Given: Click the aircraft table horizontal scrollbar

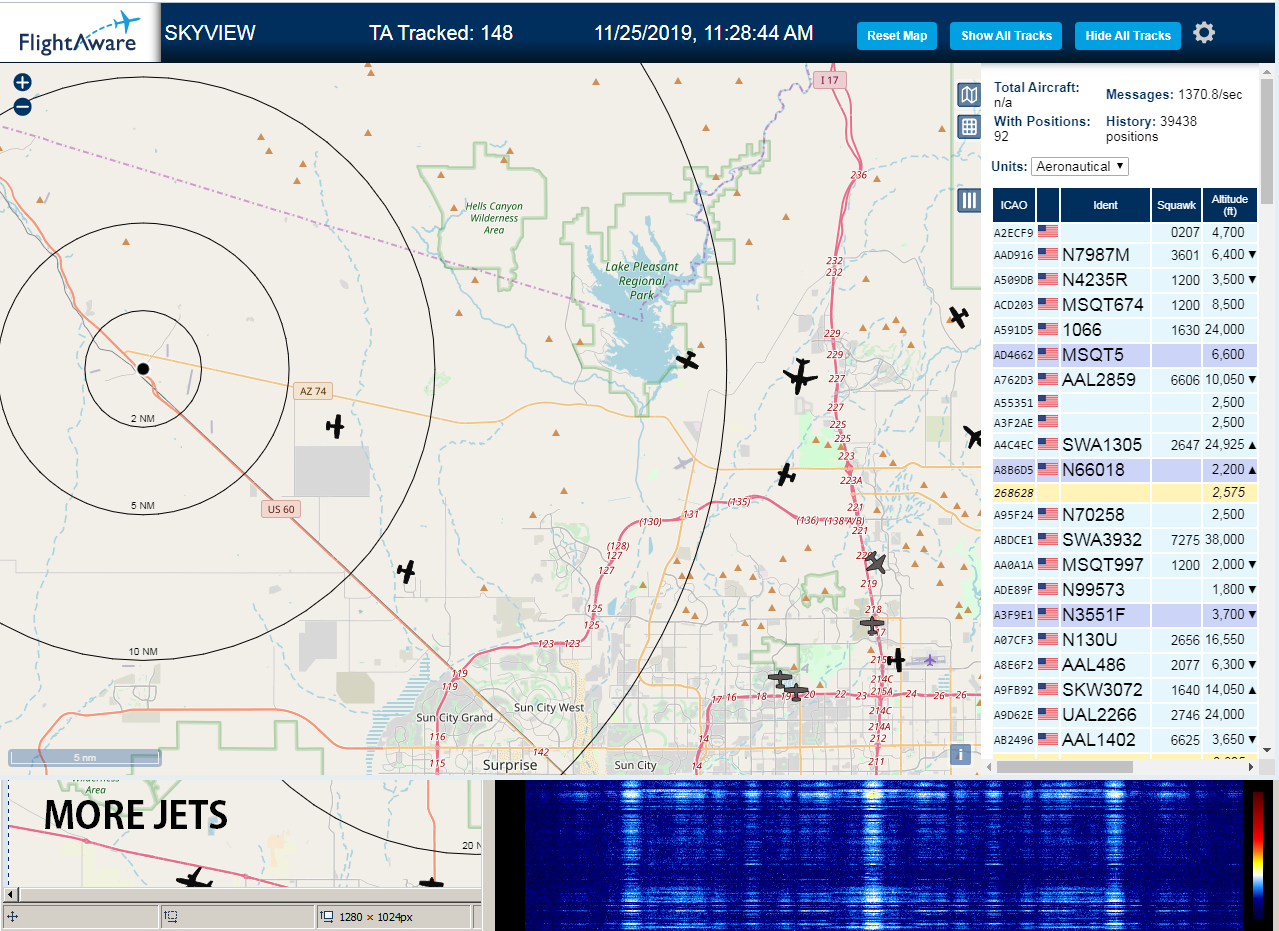Looking at the screenshot, I should pos(1063,766).
